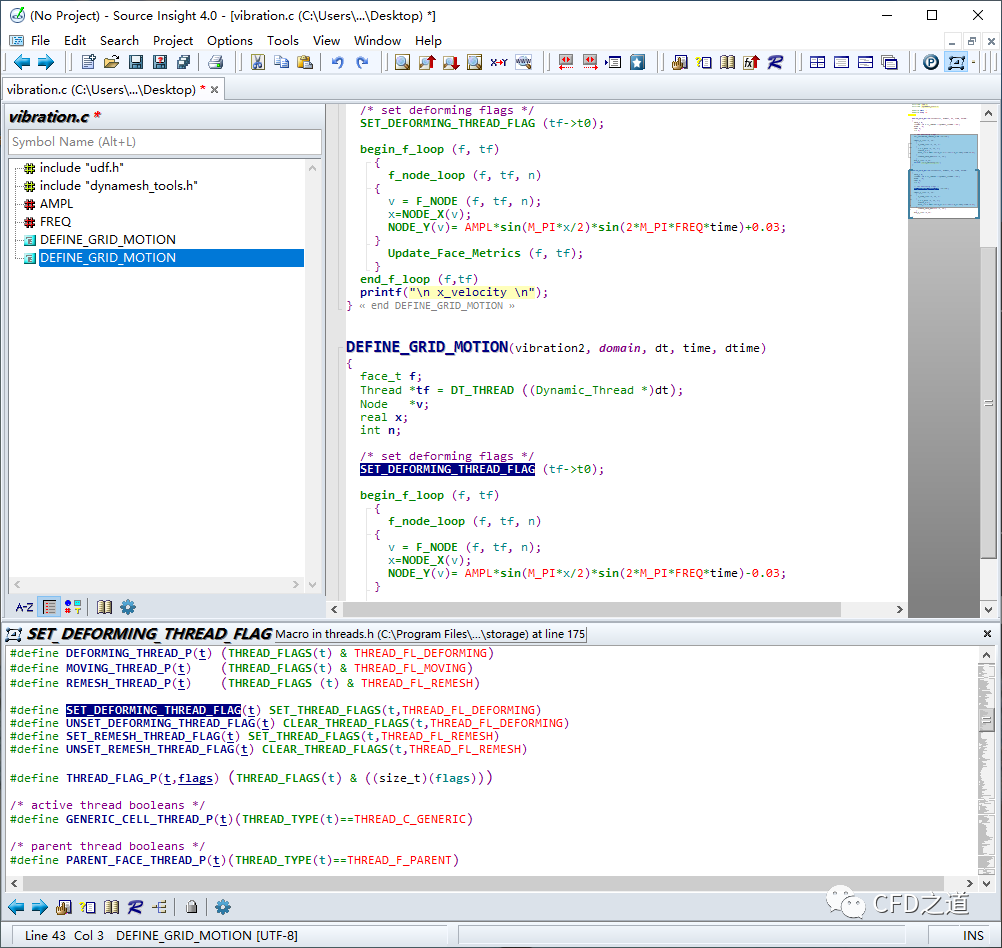Click the Print icon in the toolbar
Image resolution: width=1002 pixels, height=948 pixels.
[x=215, y=62]
